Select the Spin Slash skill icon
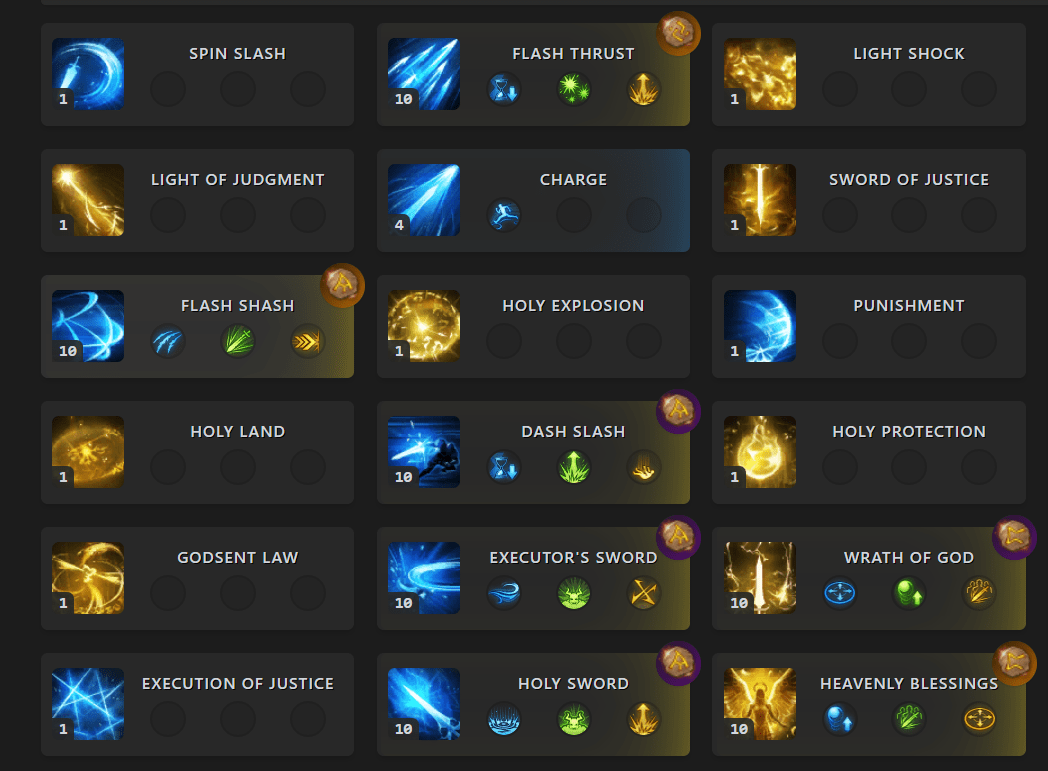Image resolution: width=1048 pixels, height=771 pixels. tap(88, 73)
